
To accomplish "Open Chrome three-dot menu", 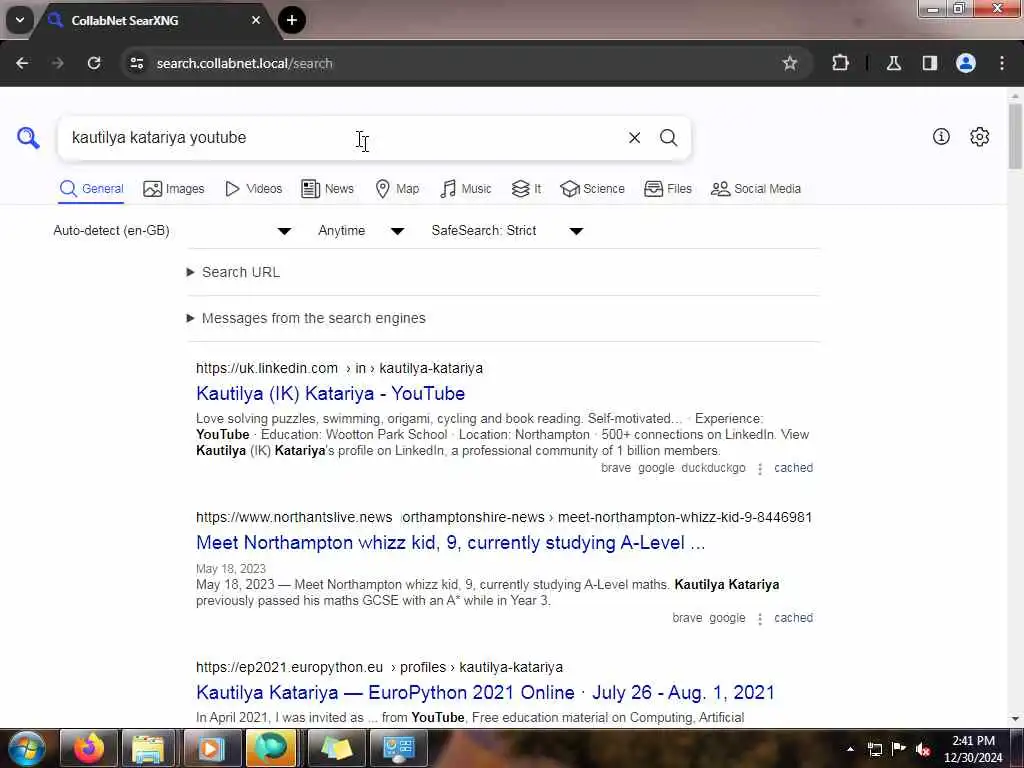I will pos(1002,63).
